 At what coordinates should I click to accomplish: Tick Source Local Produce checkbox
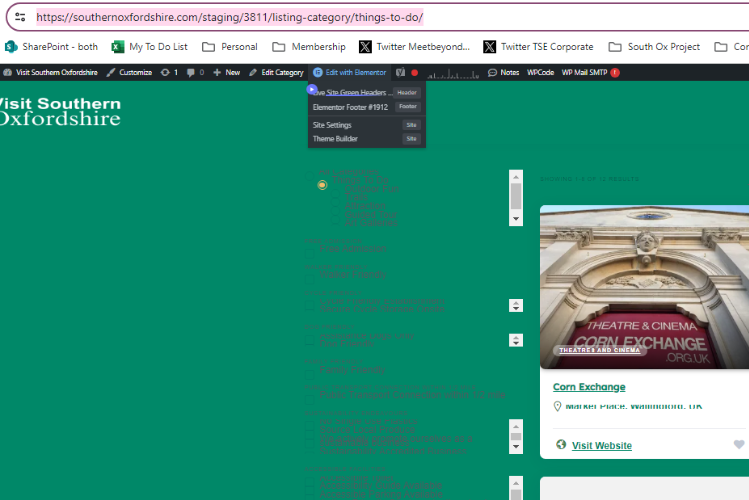pos(310,434)
